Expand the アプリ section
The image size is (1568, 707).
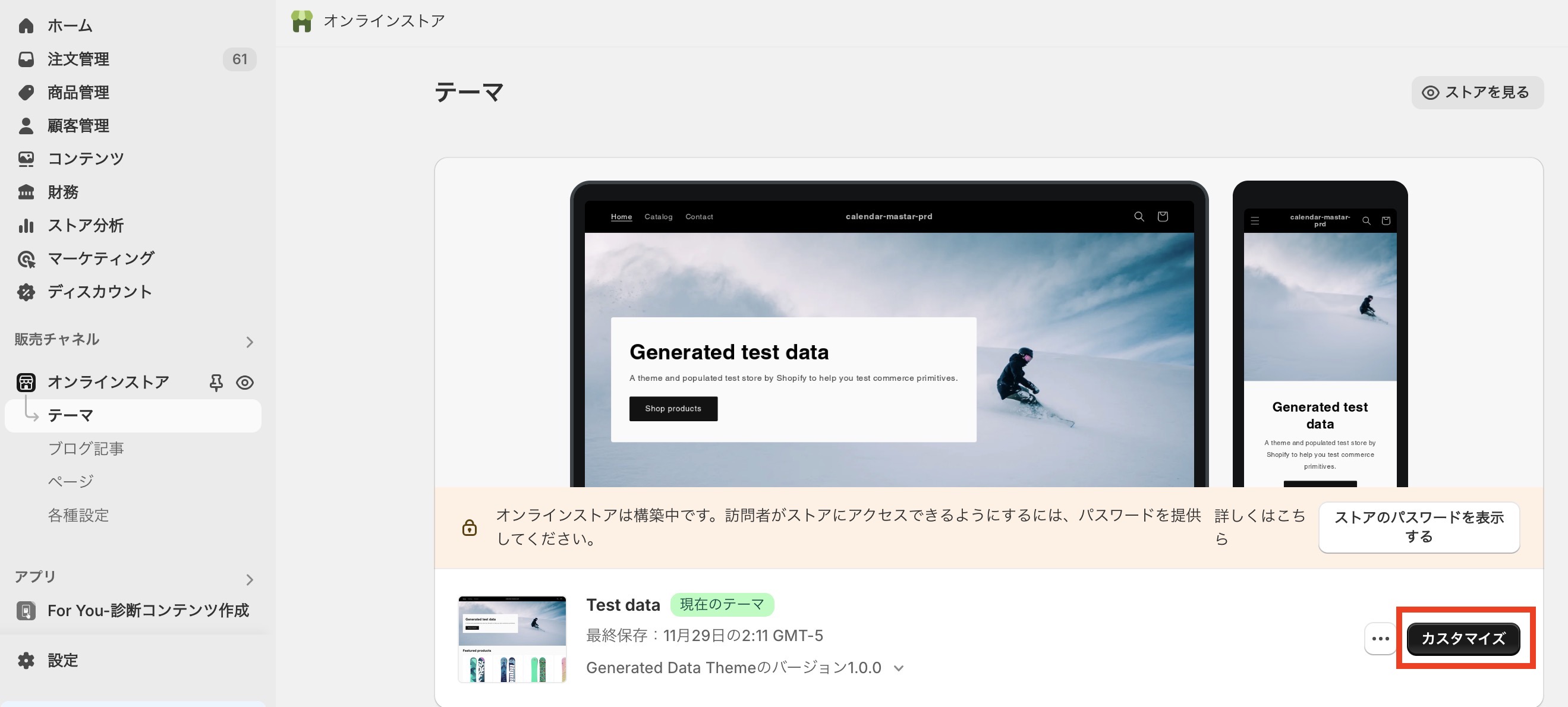click(x=250, y=579)
